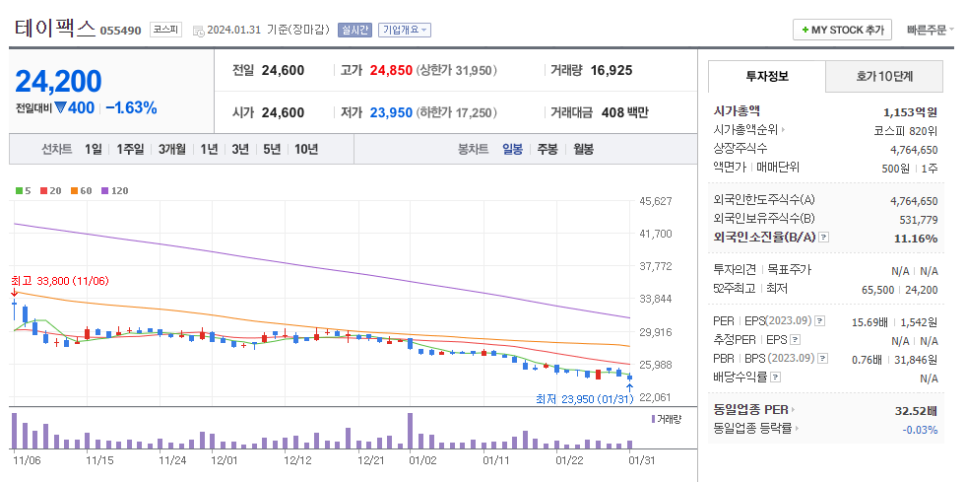Select 3년 line chart period
The height and width of the screenshot is (482, 966).
click(240, 149)
